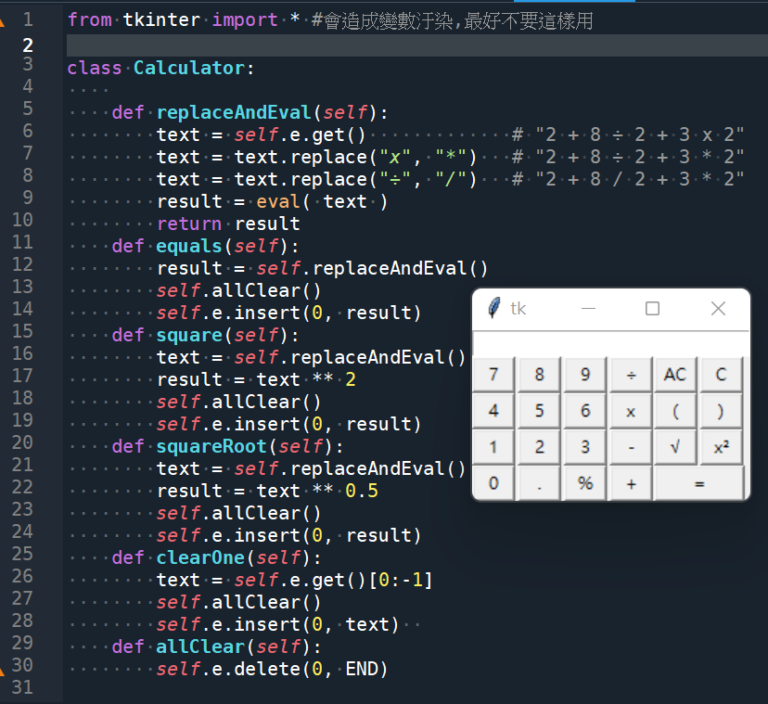Click 'eval' call on line 9
The height and width of the screenshot is (704, 768).
pos(278,201)
